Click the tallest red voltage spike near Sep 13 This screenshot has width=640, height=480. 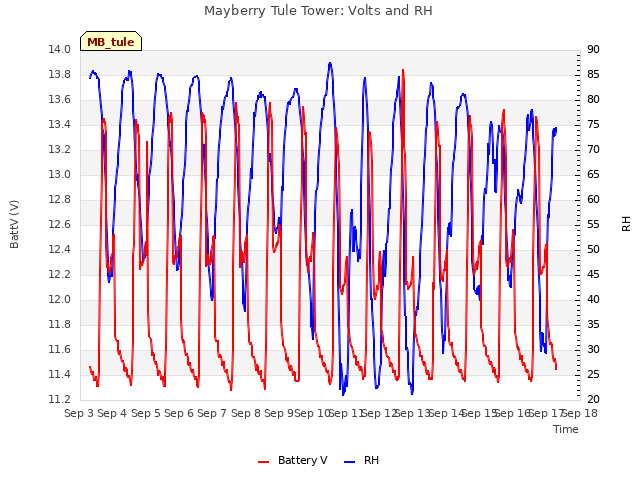click(x=403, y=70)
